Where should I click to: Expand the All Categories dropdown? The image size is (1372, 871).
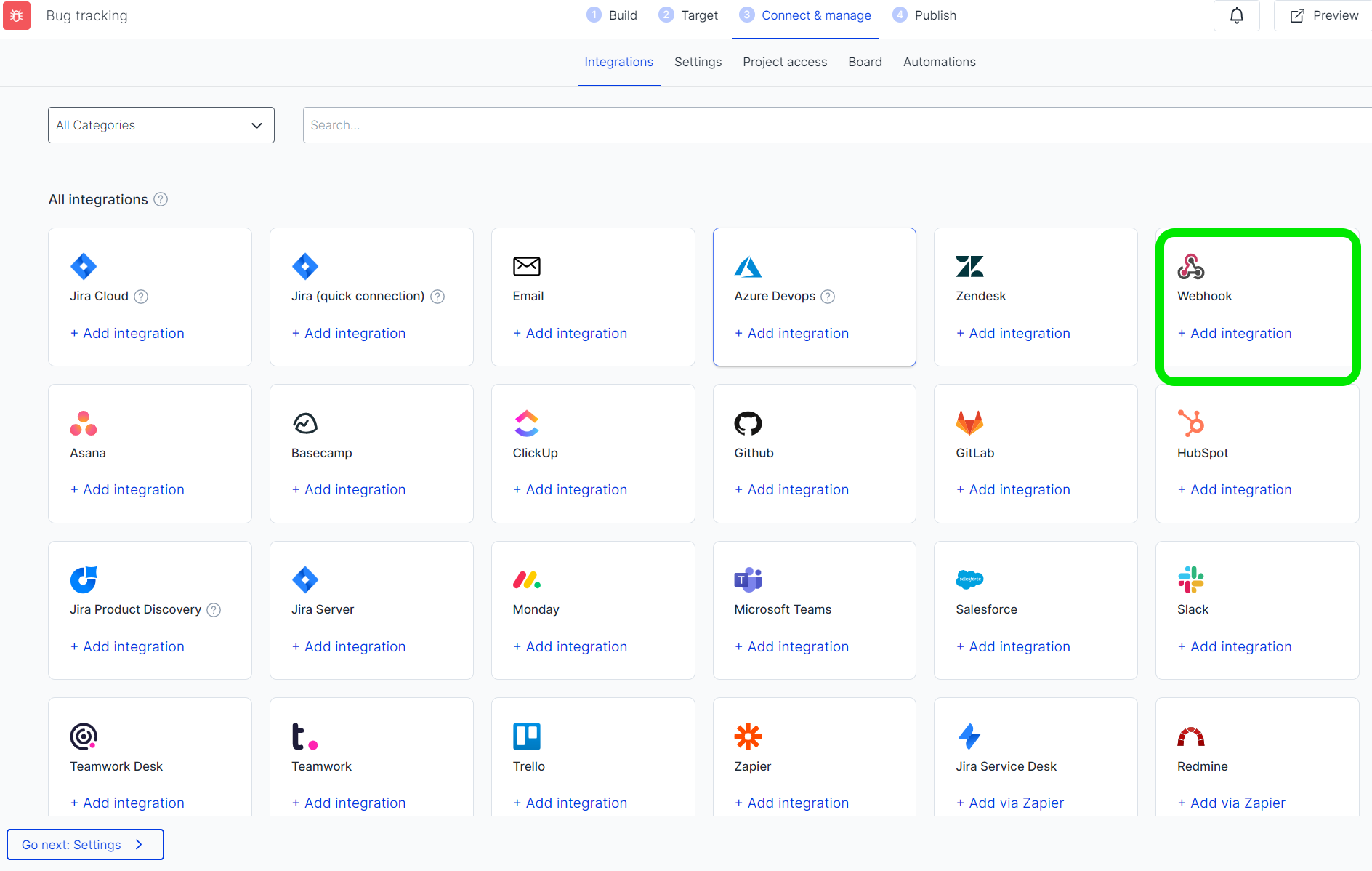coord(161,125)
